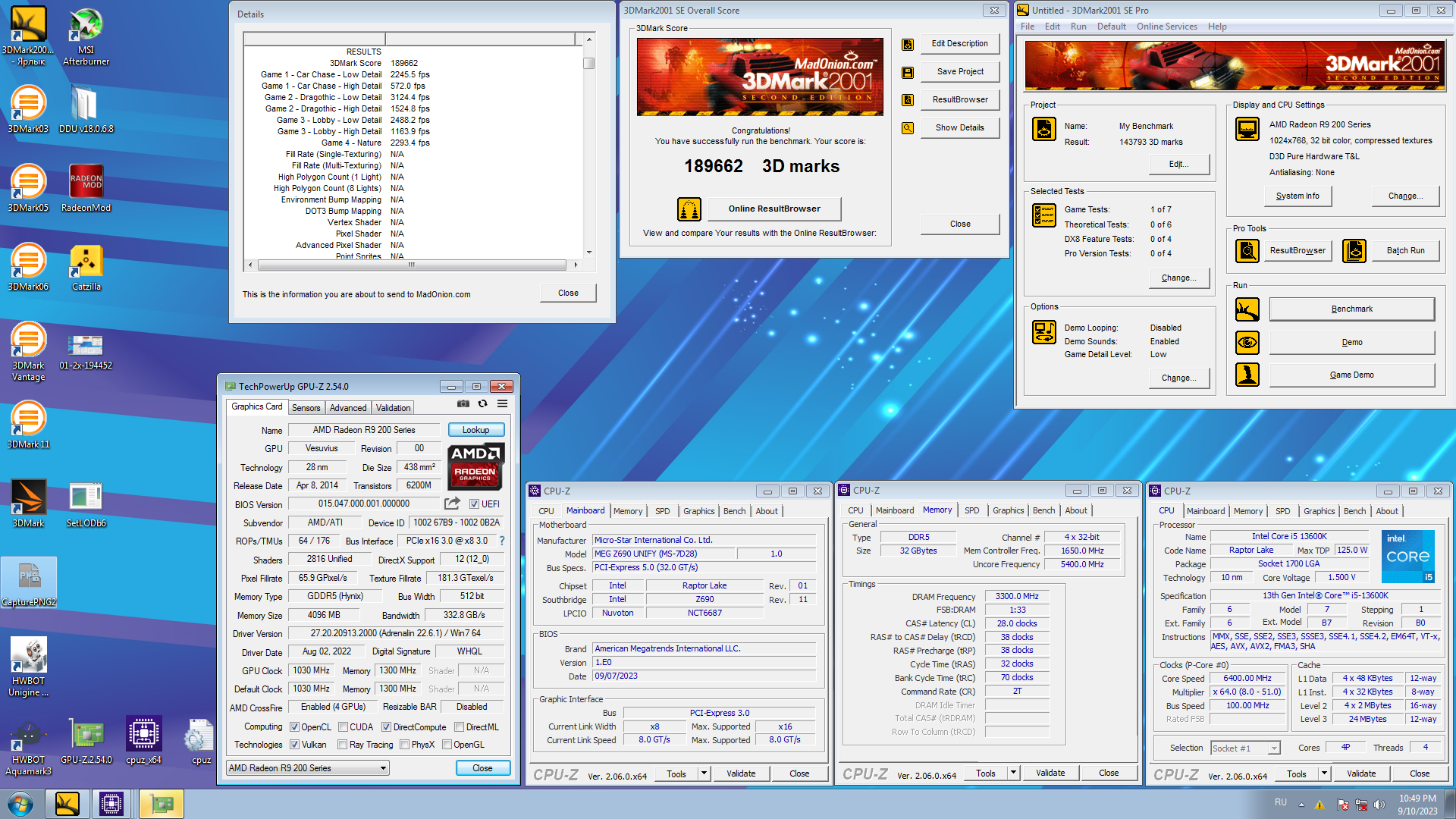Open the GPU-Z graphics card selection dropdown
This screenshot has height=819, width=1456.
coord(308,768)
